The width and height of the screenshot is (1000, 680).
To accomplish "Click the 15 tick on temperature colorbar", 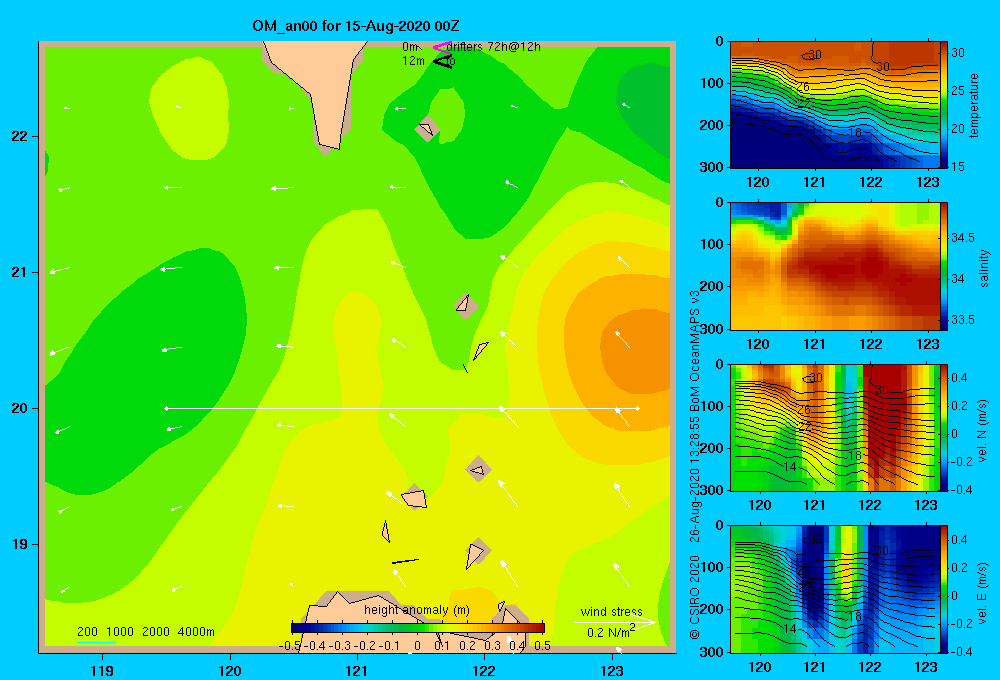I will [958, 166].
